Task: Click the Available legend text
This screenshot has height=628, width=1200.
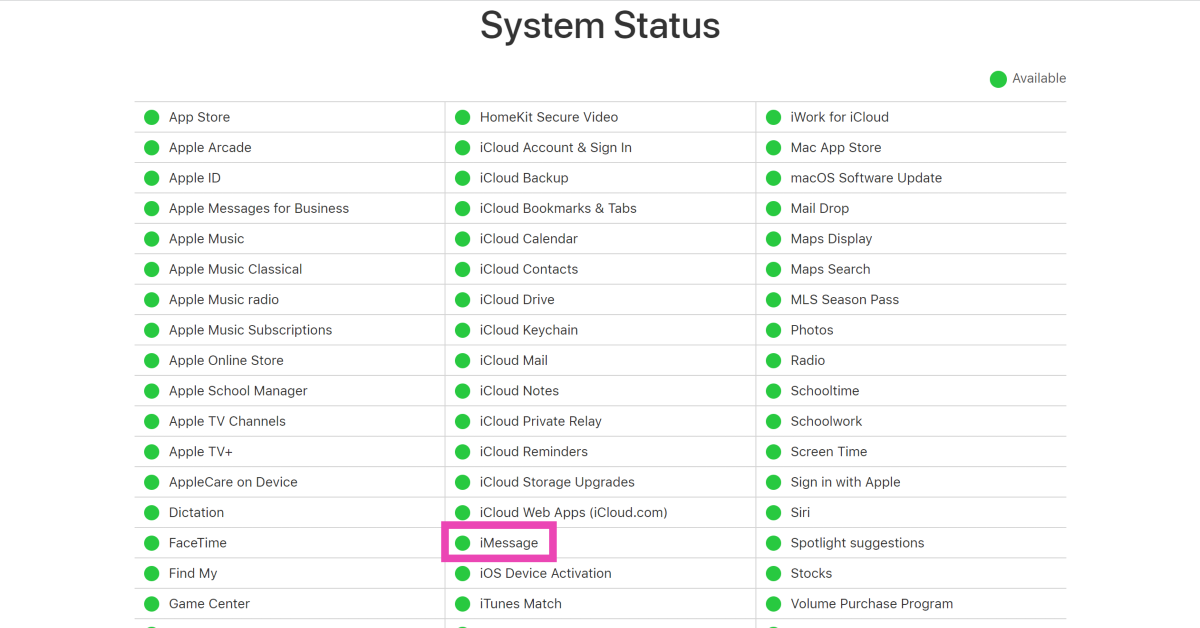Action: coord(1039,78)
